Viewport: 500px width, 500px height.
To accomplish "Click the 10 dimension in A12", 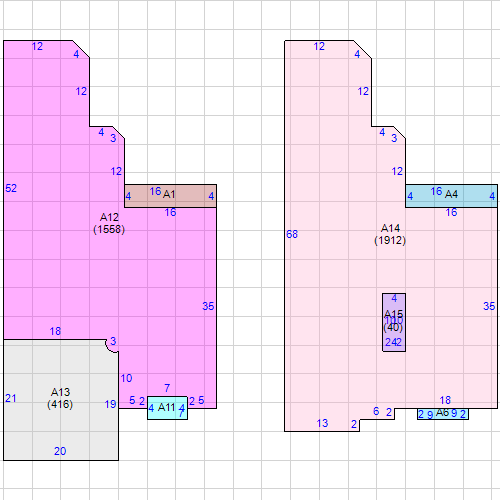I will tap(126, 378).
